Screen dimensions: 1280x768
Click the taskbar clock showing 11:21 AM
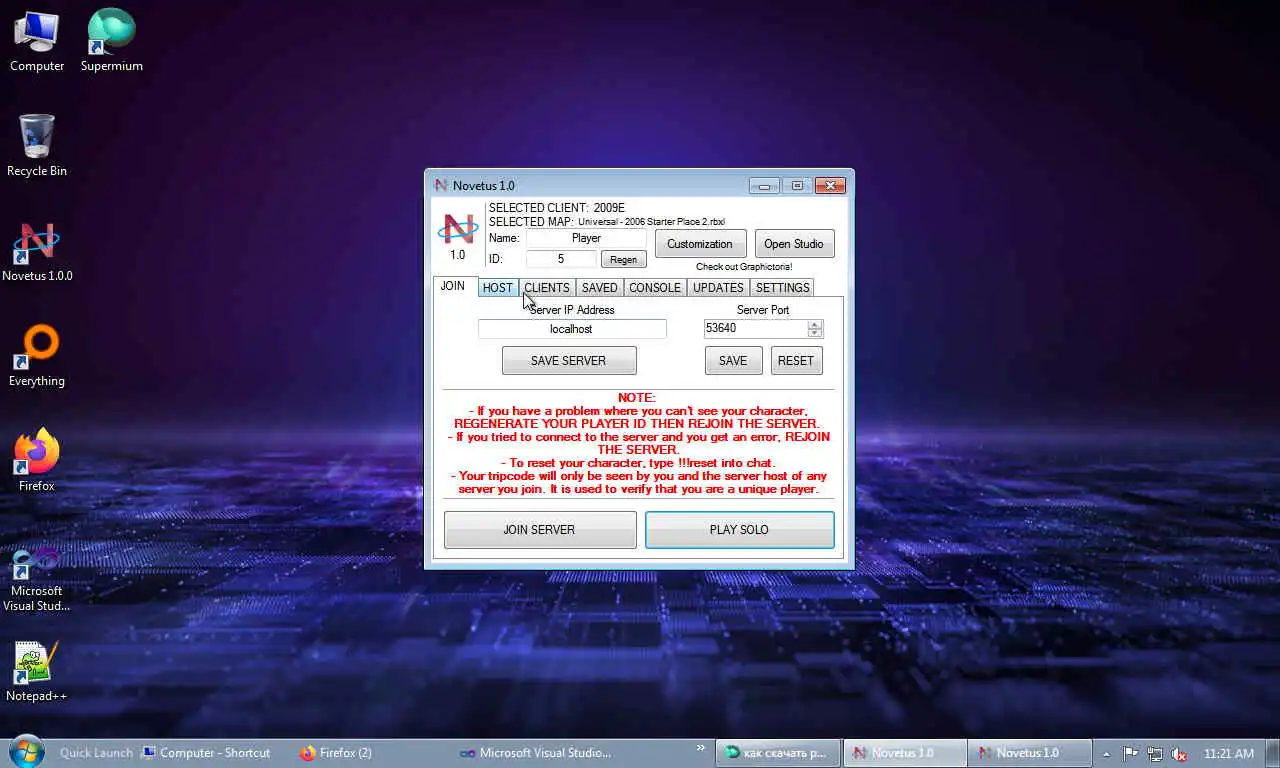tap(1229, 753)
